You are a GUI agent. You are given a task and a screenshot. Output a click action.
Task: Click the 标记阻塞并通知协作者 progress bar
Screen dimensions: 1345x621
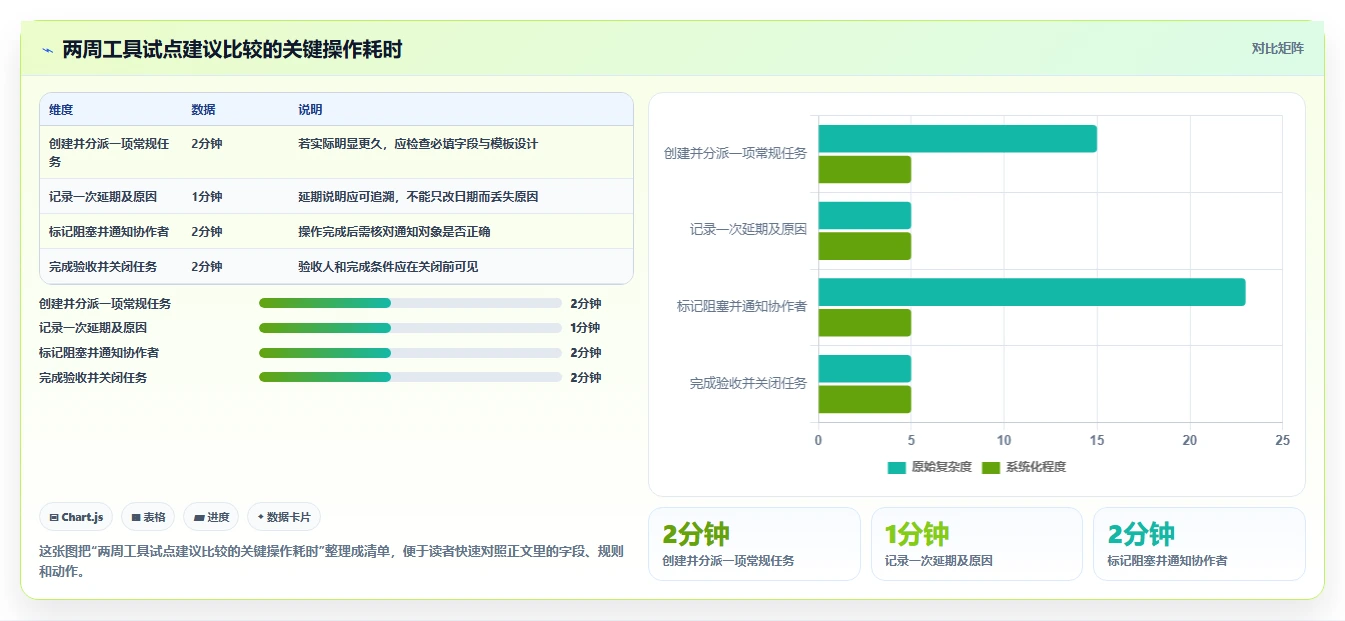[410, 353]
